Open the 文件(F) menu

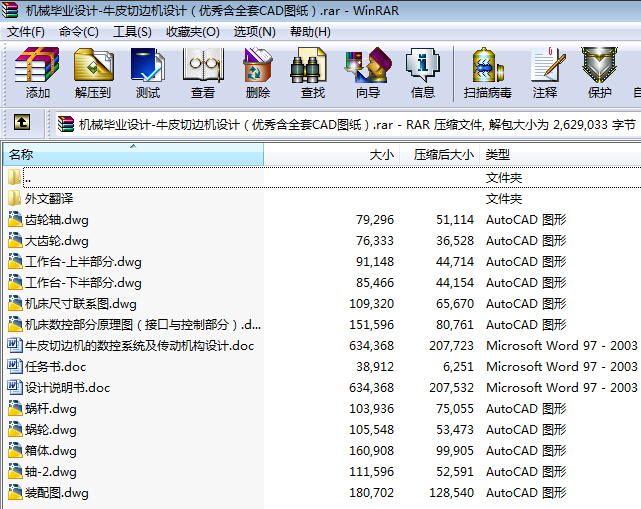tap(26, 31)
